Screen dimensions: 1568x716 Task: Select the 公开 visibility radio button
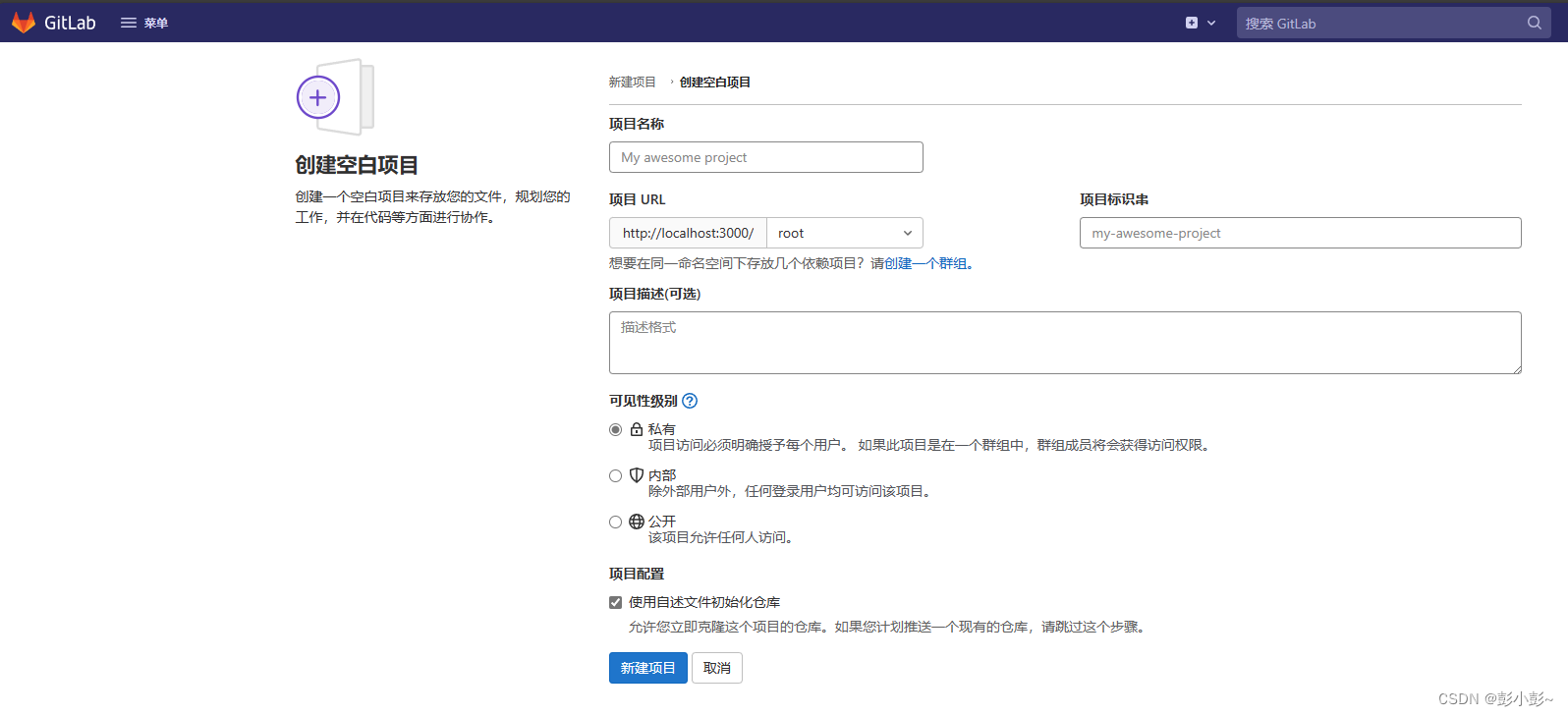pyautogui.click(x=616, y=522)
